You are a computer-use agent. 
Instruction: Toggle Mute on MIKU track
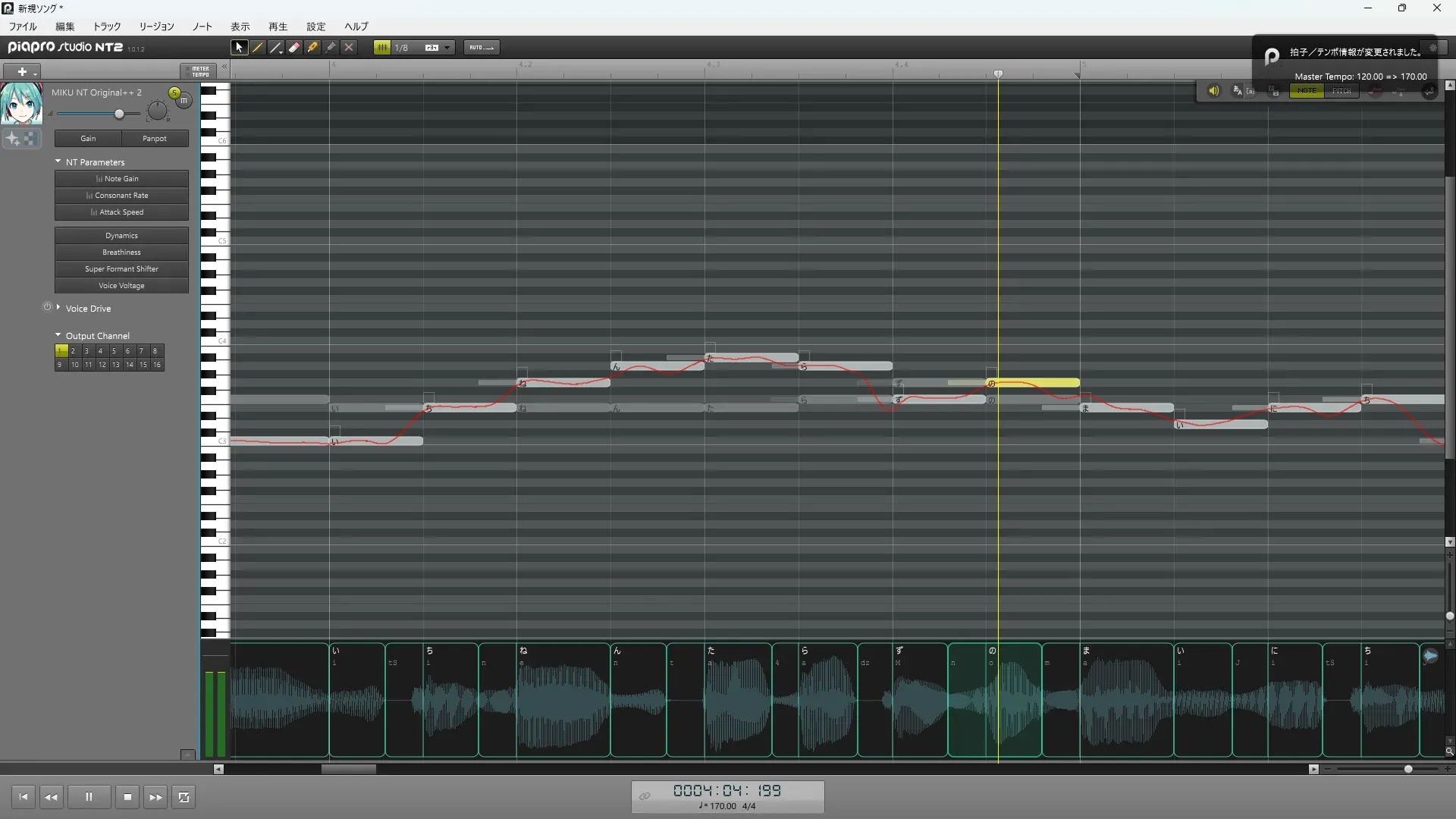184,100
